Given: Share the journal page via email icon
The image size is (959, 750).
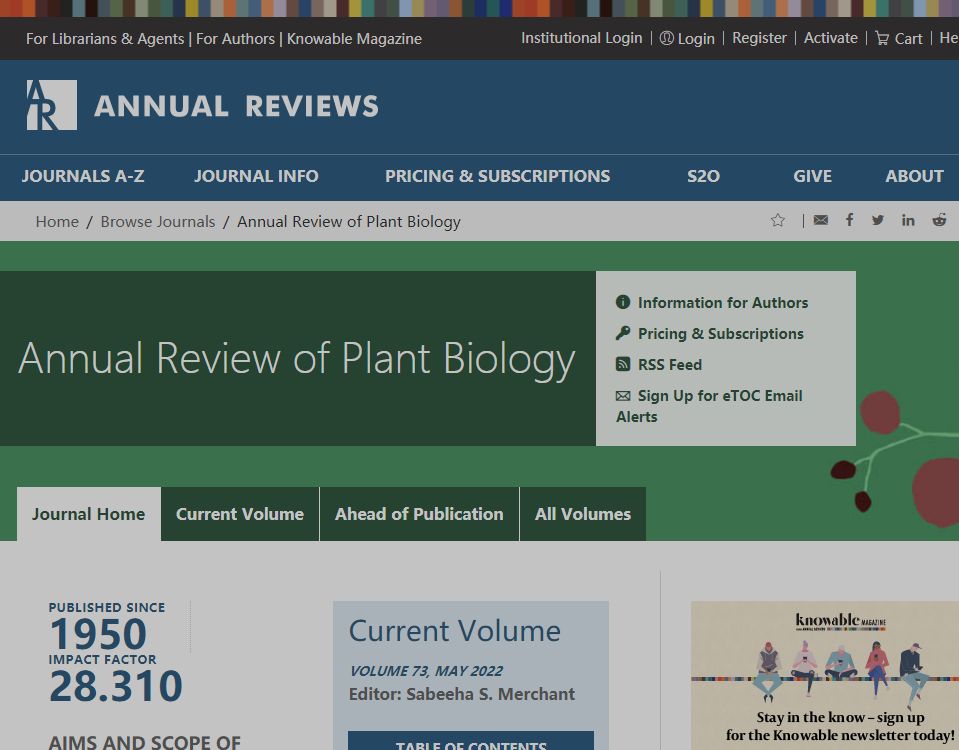Looking at the screenshot, I should [x=821, y=220].
